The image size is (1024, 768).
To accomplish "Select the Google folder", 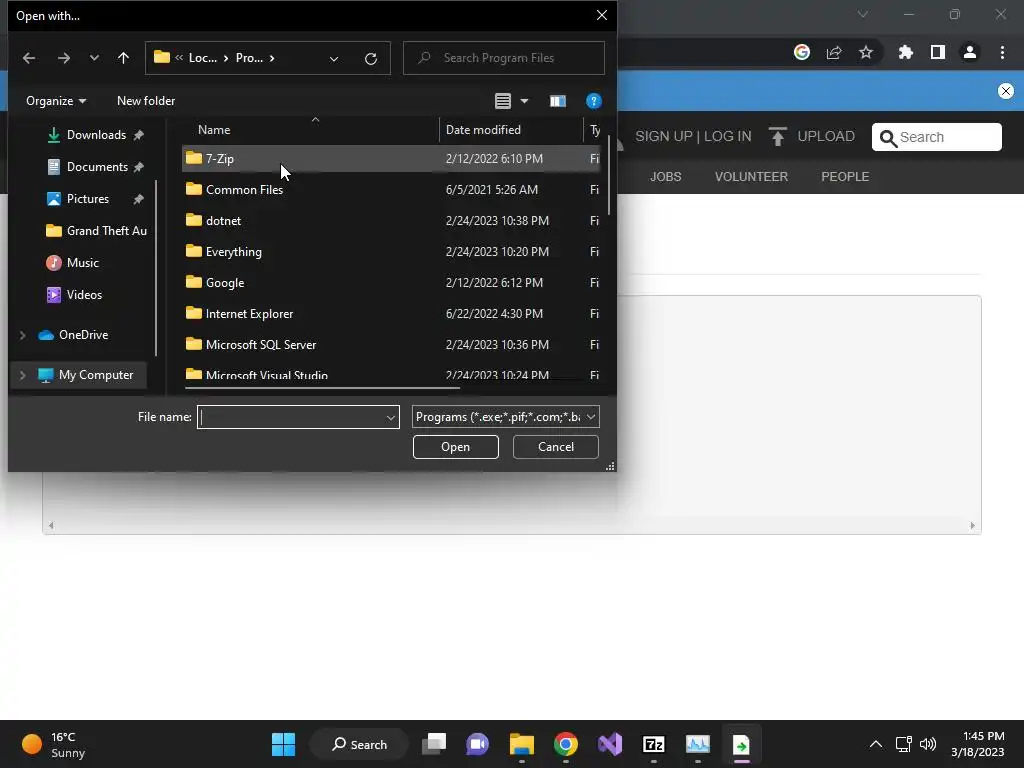I will point(391,283).
